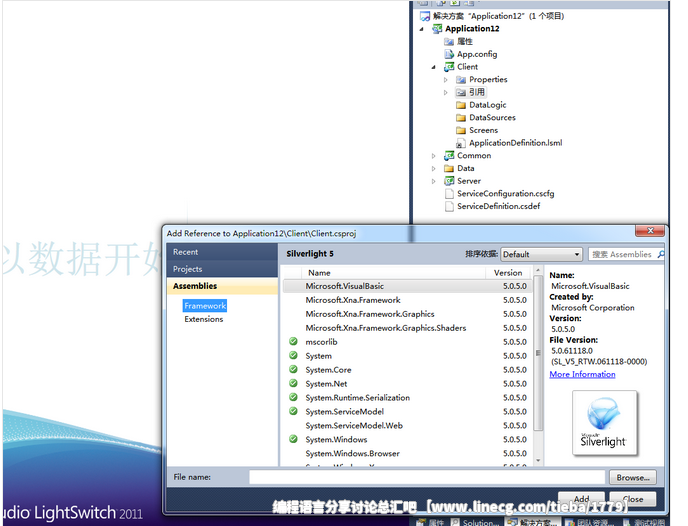Viewport: 688px width, 526px height.
Task: Switch to the 解决方案 tab at bottom
Action: pyautogui.click(x=534, y=522)
